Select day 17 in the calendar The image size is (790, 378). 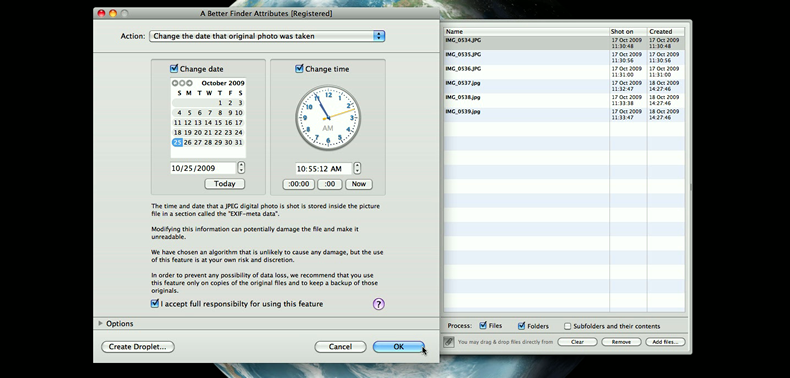coord(239,122)
